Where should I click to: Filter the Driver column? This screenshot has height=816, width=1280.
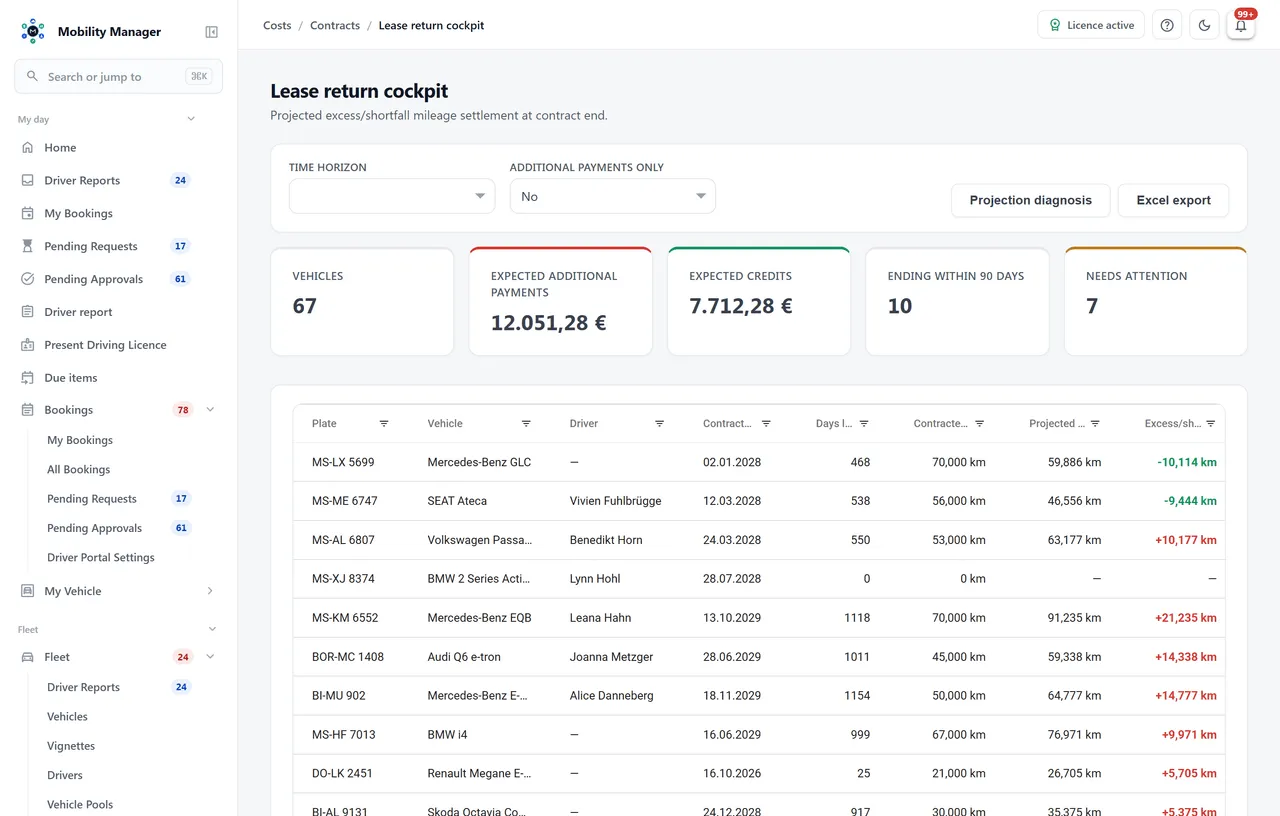click(x=659, y=424)
